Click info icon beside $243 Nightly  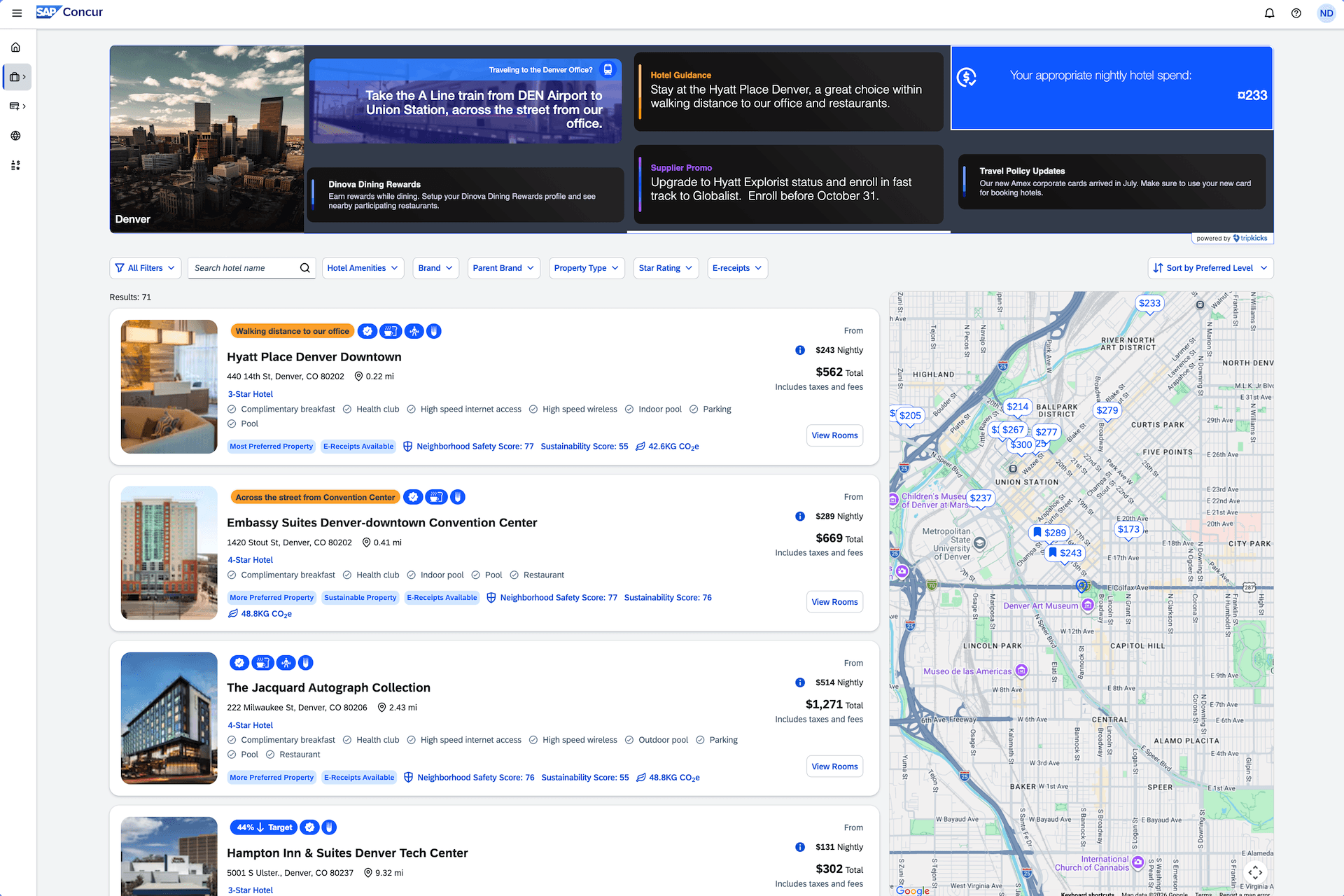coord(799,350)
